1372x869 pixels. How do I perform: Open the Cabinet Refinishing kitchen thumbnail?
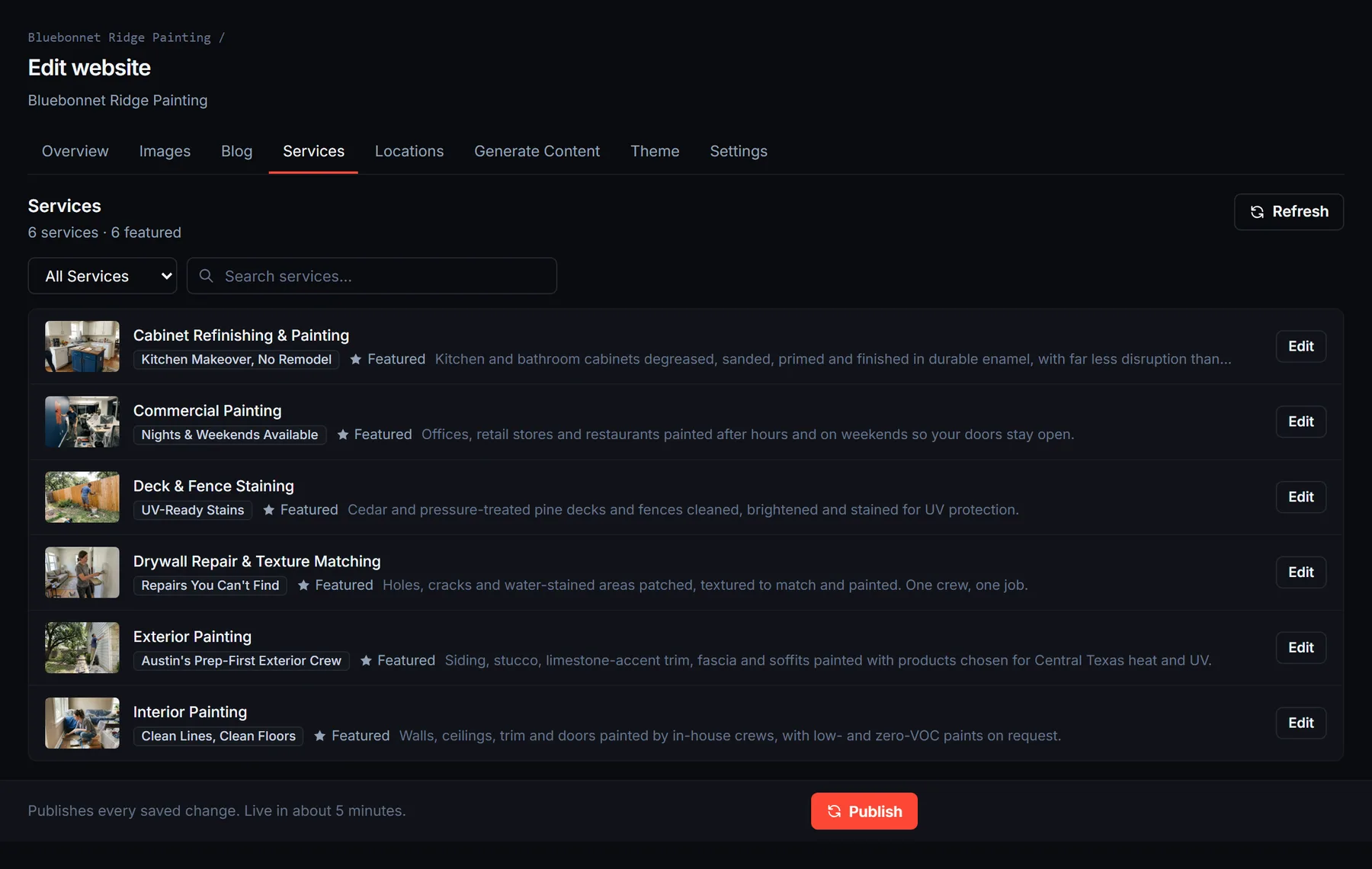point(82,346)
